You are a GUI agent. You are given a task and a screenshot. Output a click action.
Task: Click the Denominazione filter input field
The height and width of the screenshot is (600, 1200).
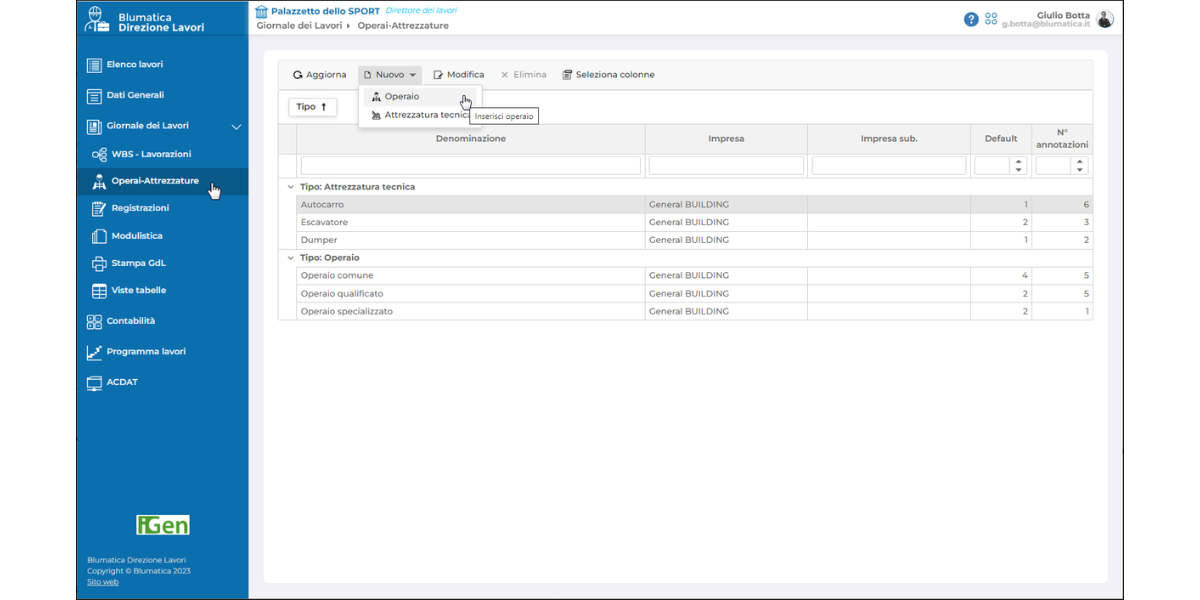pos(470,166)
